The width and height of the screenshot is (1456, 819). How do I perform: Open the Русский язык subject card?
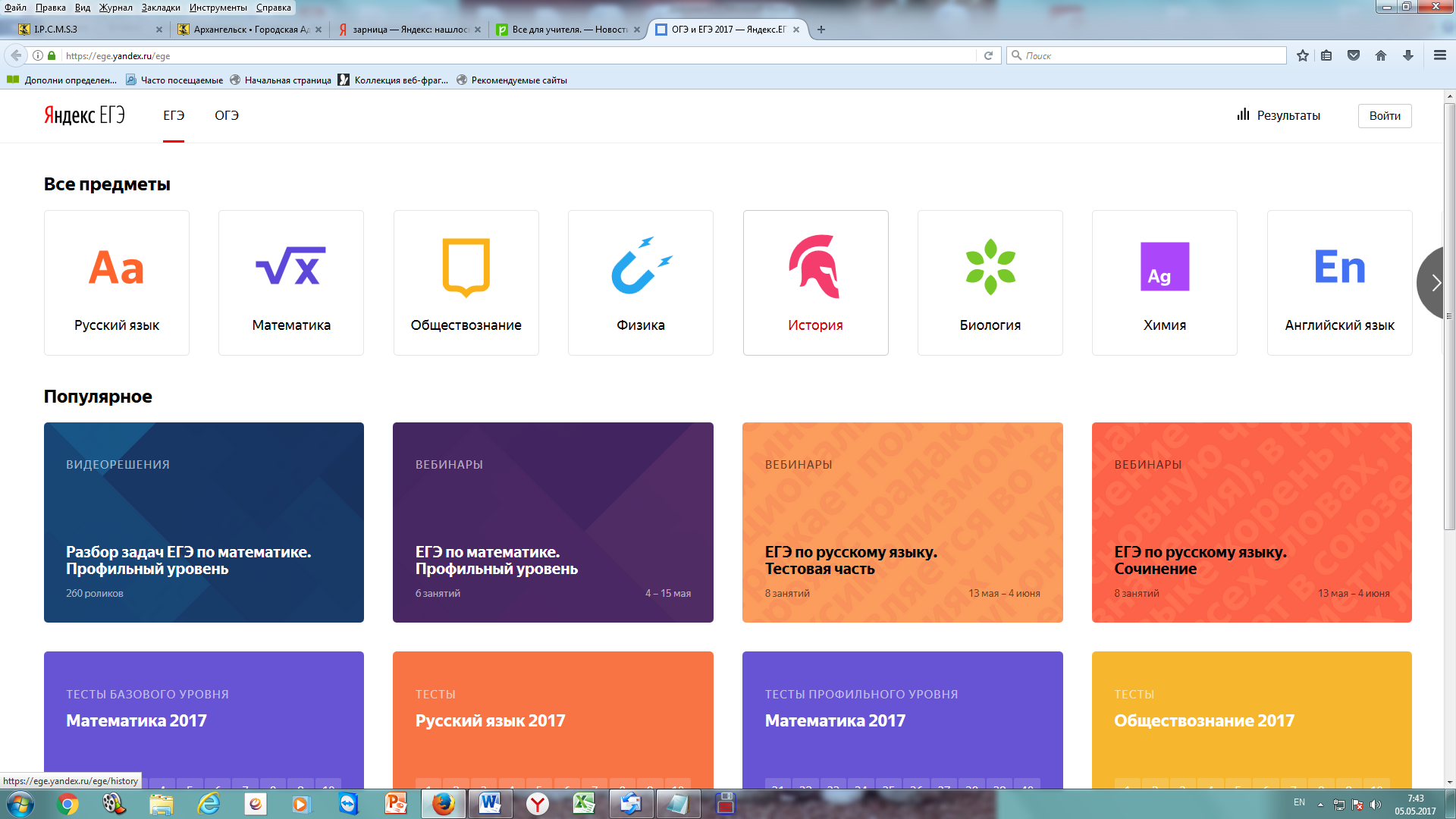click(x=117, y=283)
